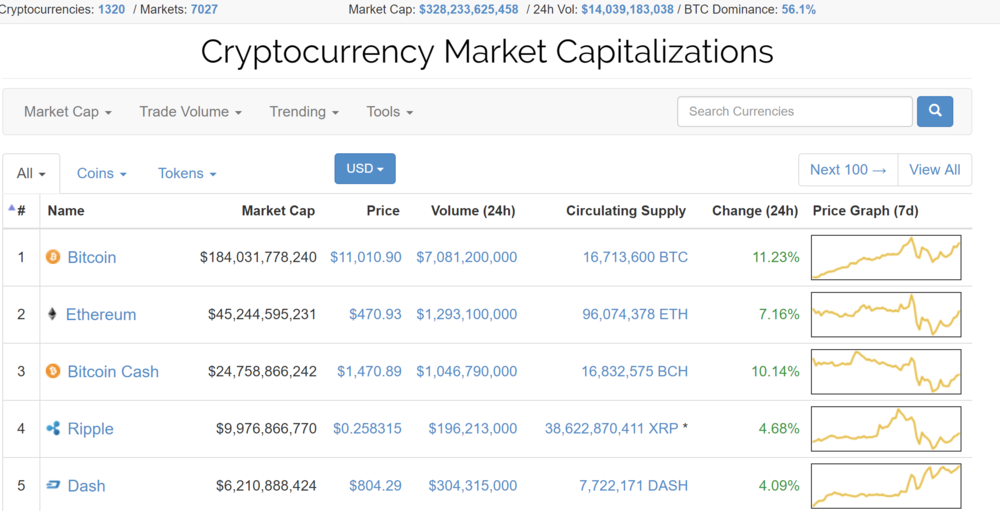1000x511 pixels.
Task: Select the Tokens filter tab
Action: click(187, 173)
